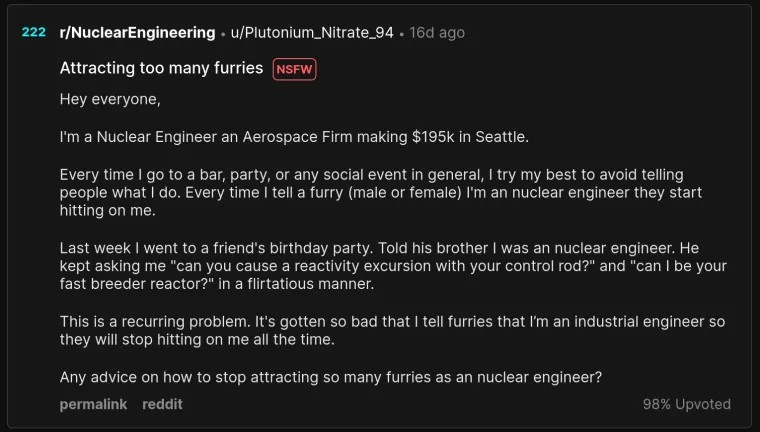Click the Hey everyone greeting line

coord(110,99)
